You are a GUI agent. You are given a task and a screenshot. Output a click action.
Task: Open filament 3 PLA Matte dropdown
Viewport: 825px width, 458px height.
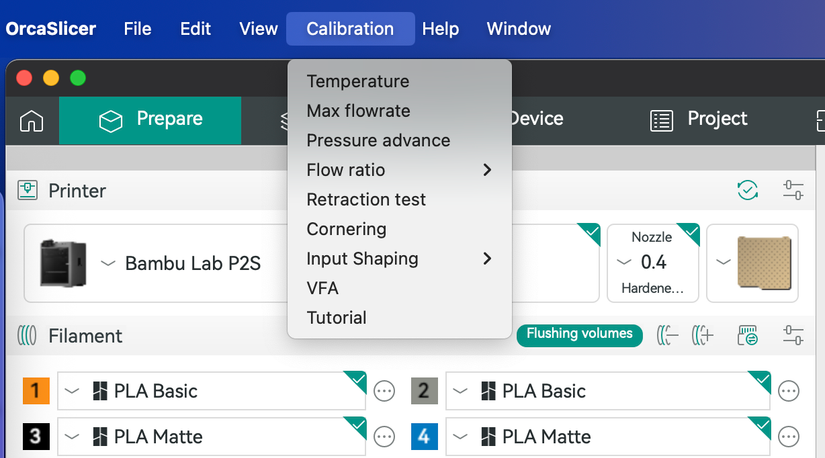pos(72,436)
